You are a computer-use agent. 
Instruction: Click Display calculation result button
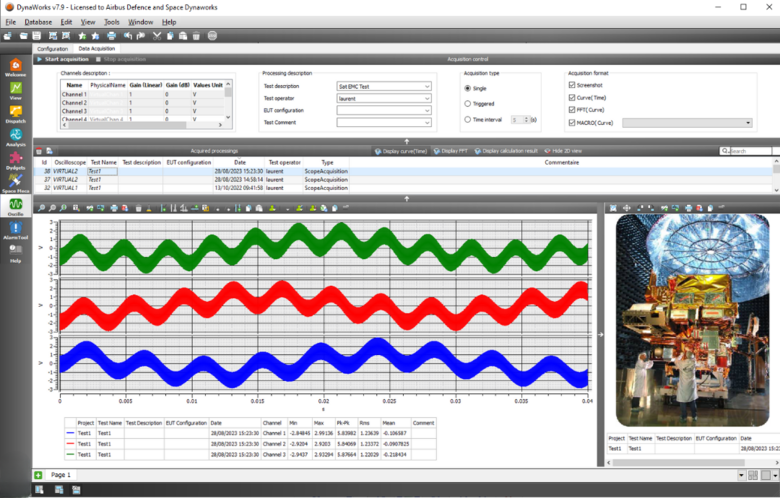click(506, 151)
